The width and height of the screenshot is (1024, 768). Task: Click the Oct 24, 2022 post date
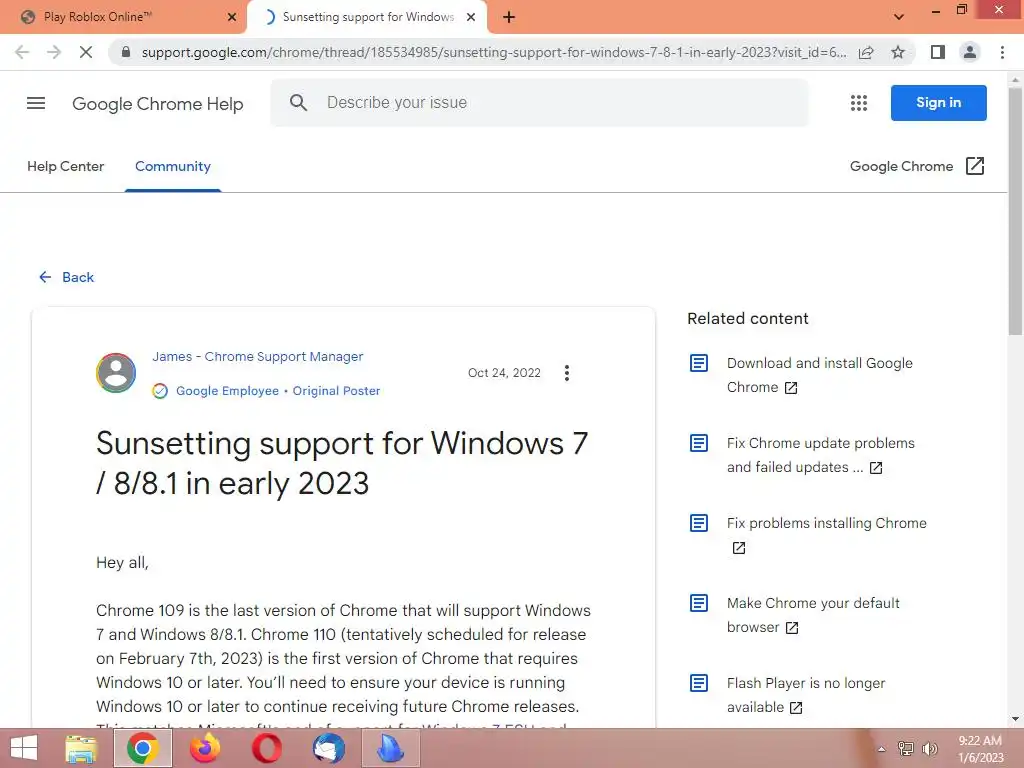click(504, 373)
